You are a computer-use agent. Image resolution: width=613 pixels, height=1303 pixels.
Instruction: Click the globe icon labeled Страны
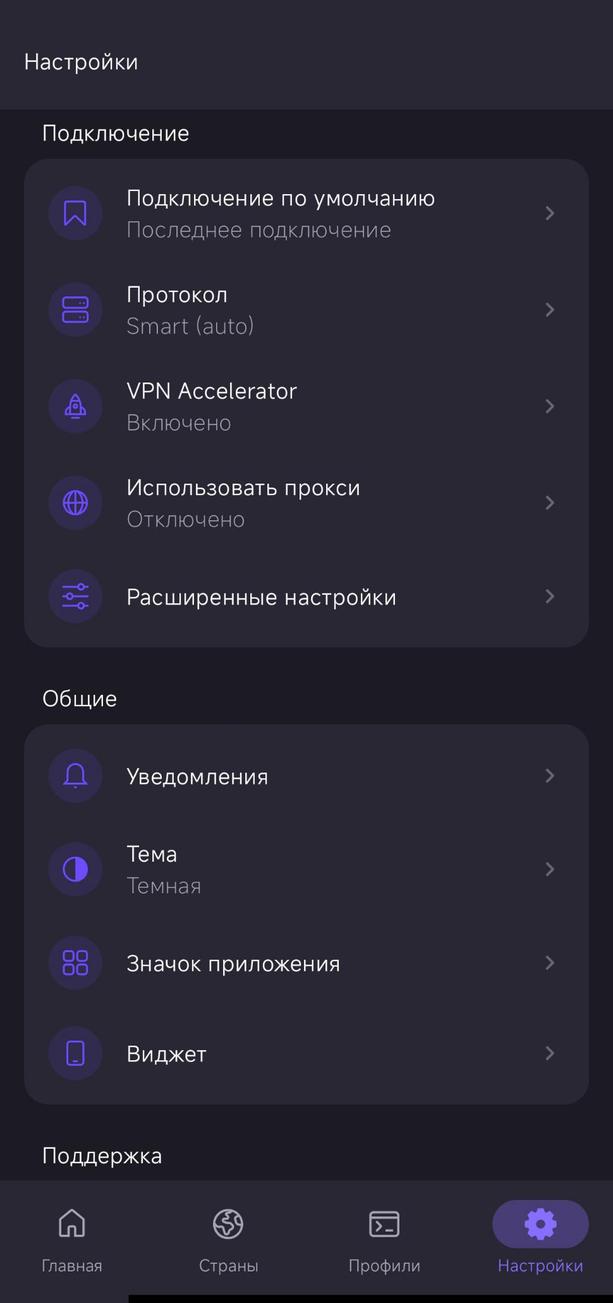coord(228,1223)
